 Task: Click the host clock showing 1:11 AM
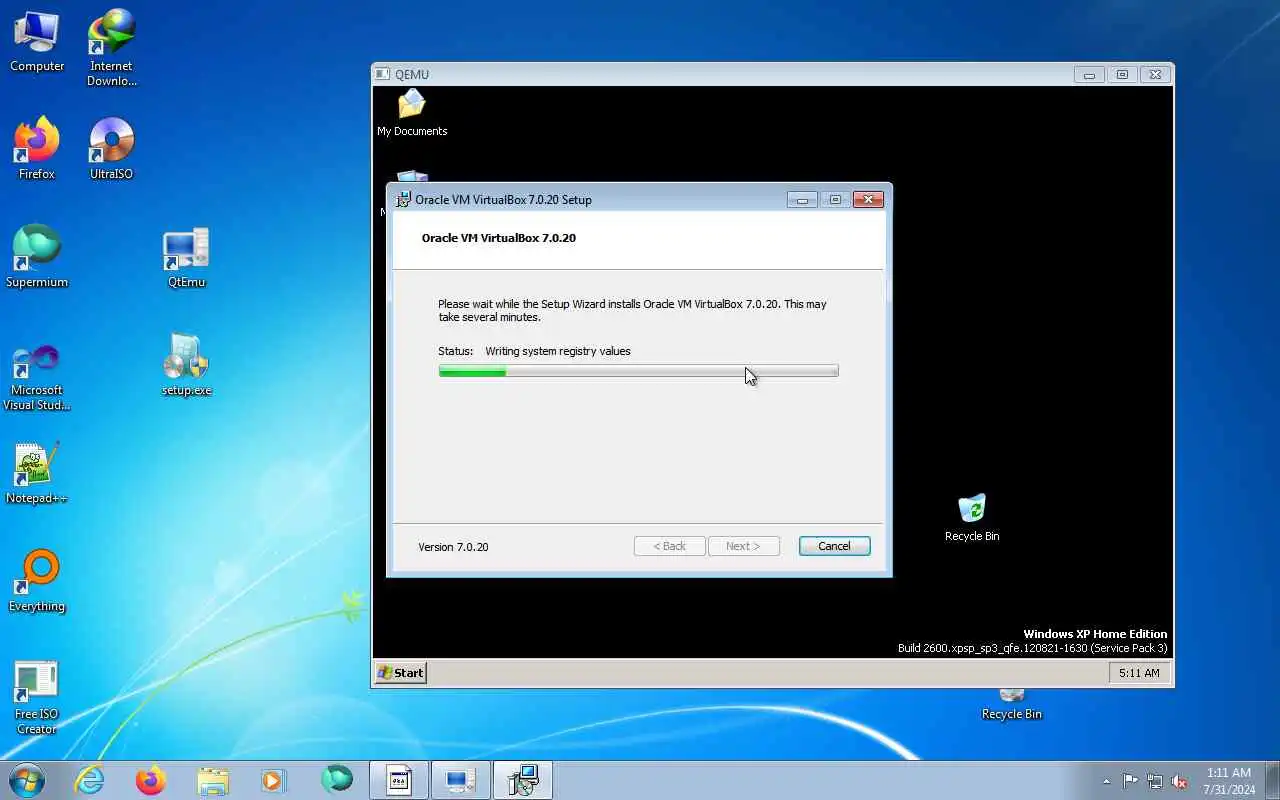[1229, 781]
